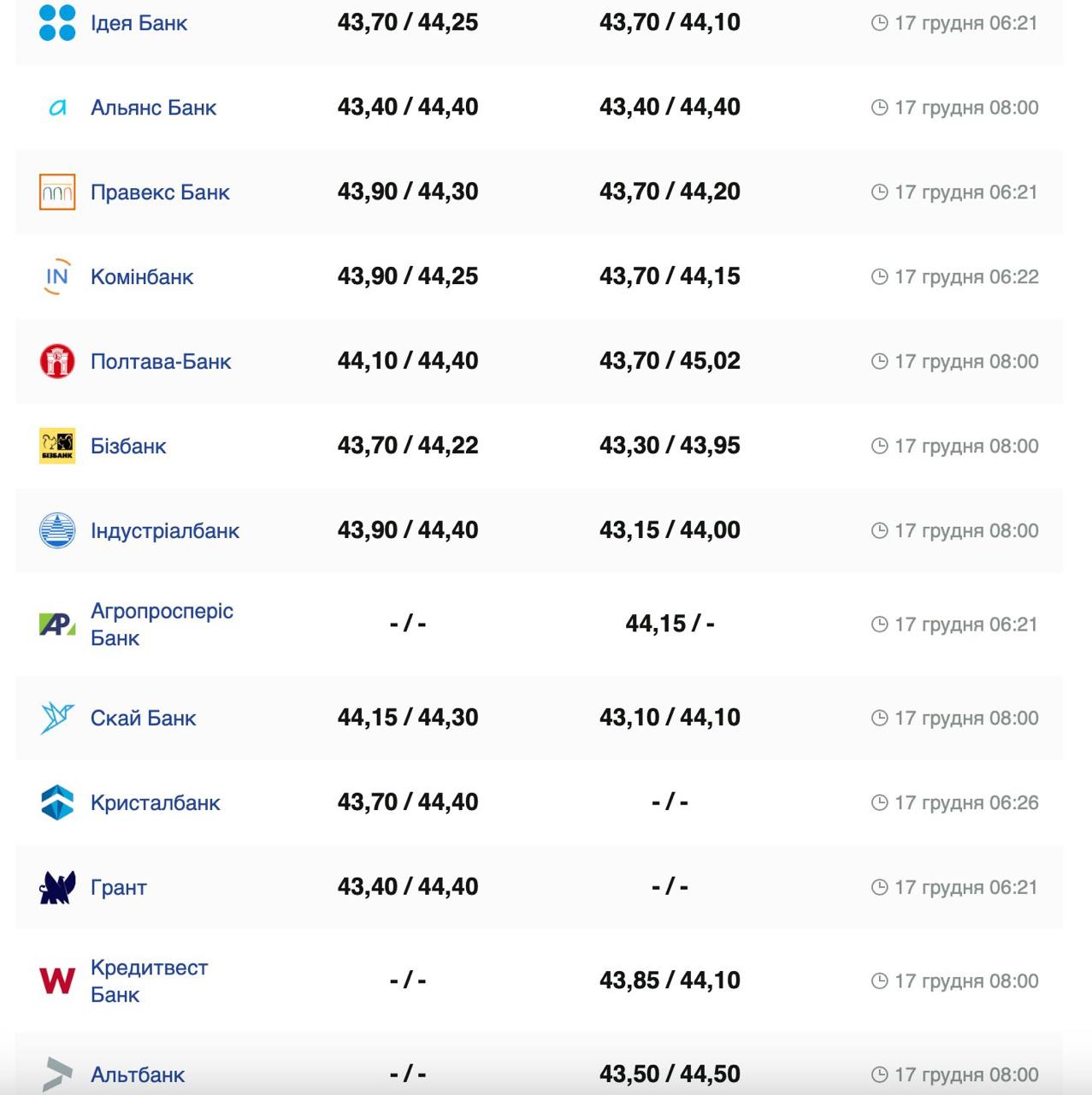Open the Альтбанк link
Viewport: 1092px width, 1095px height.
(138, 1074)
